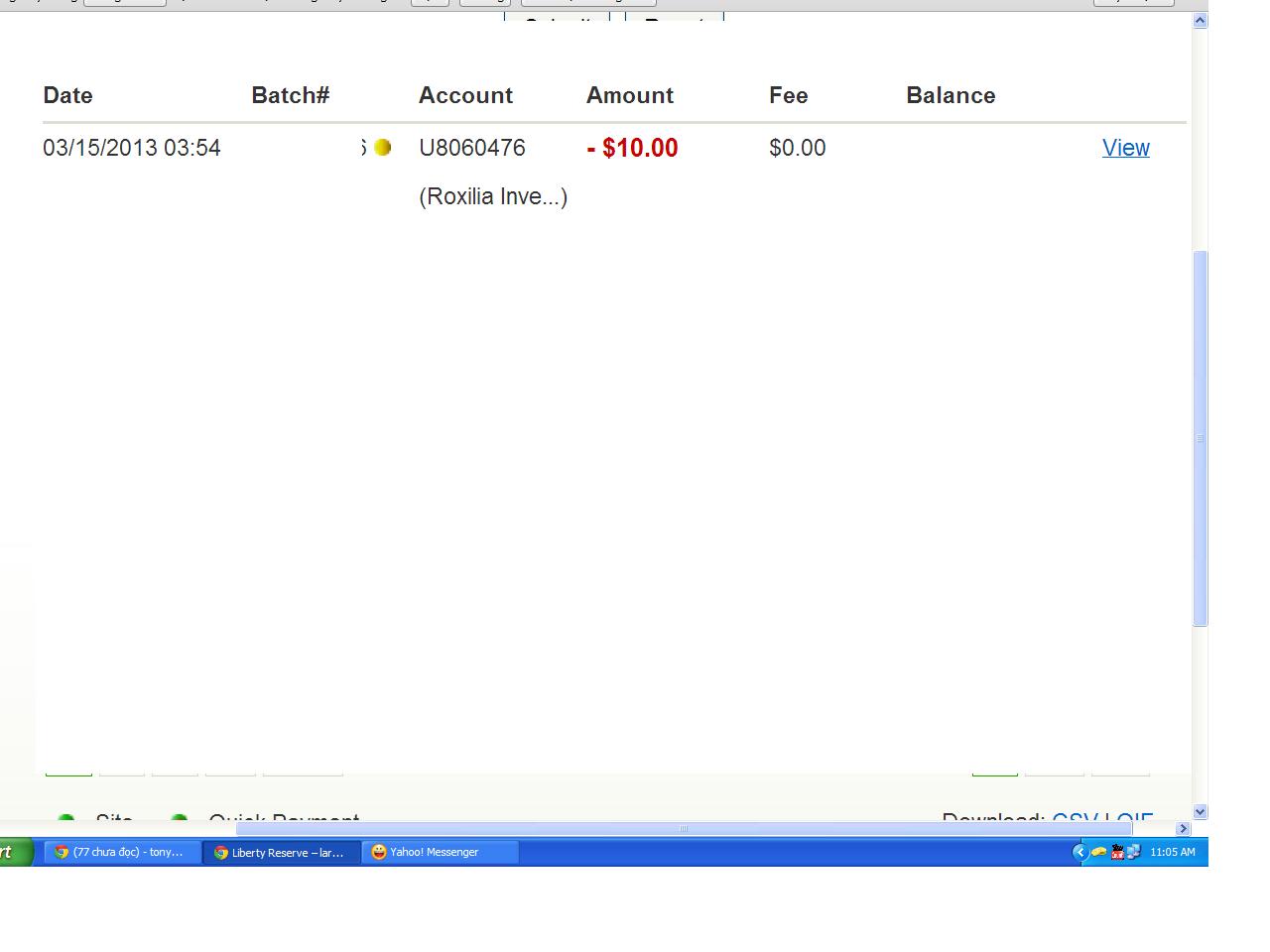The height and width of the screenshot is (952, 1270).
Task: Click the Date column header
Action: (67, 95)
